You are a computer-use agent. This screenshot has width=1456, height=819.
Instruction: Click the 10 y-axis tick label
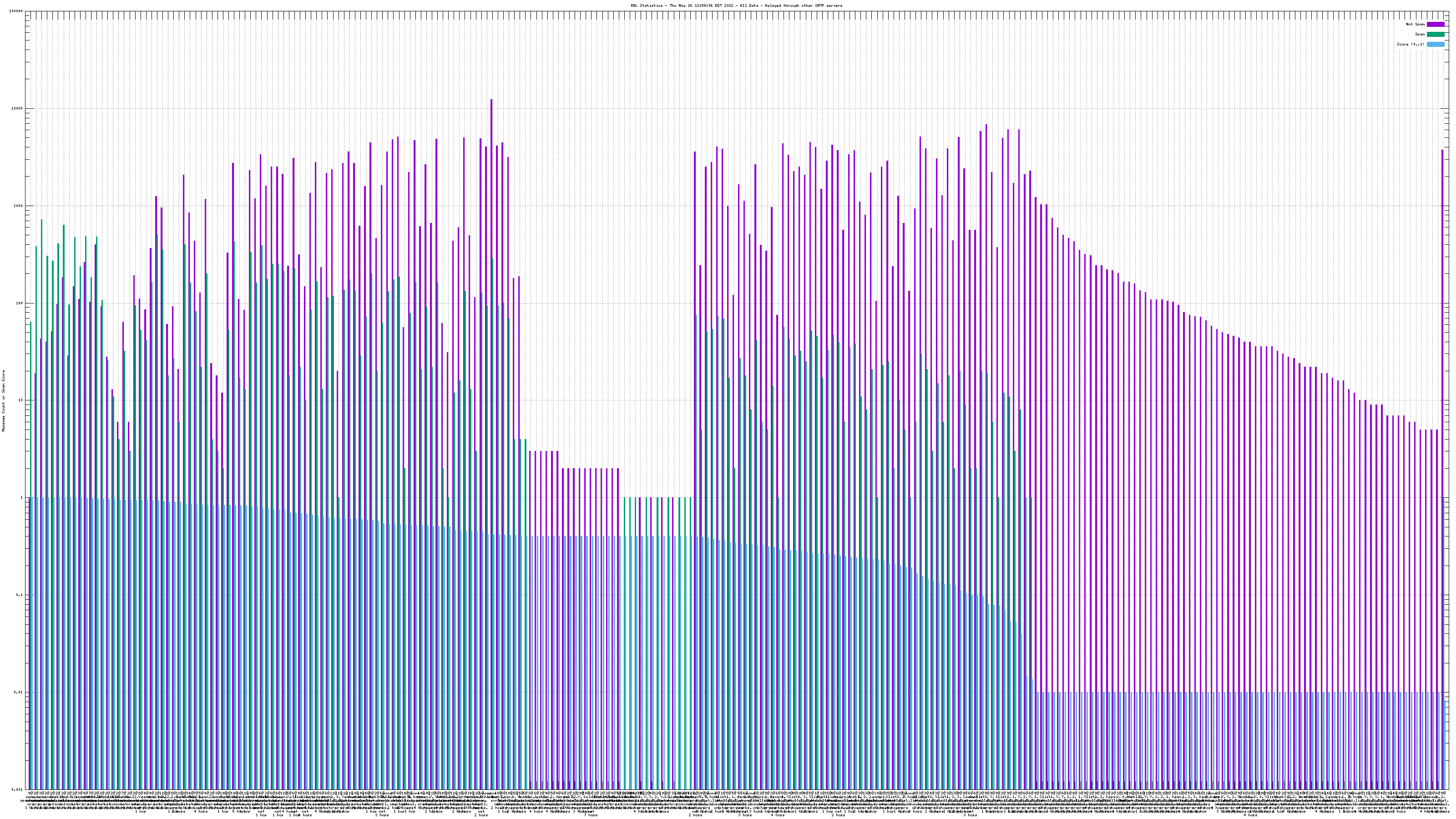pyautogui.click(x=21, y=400)
